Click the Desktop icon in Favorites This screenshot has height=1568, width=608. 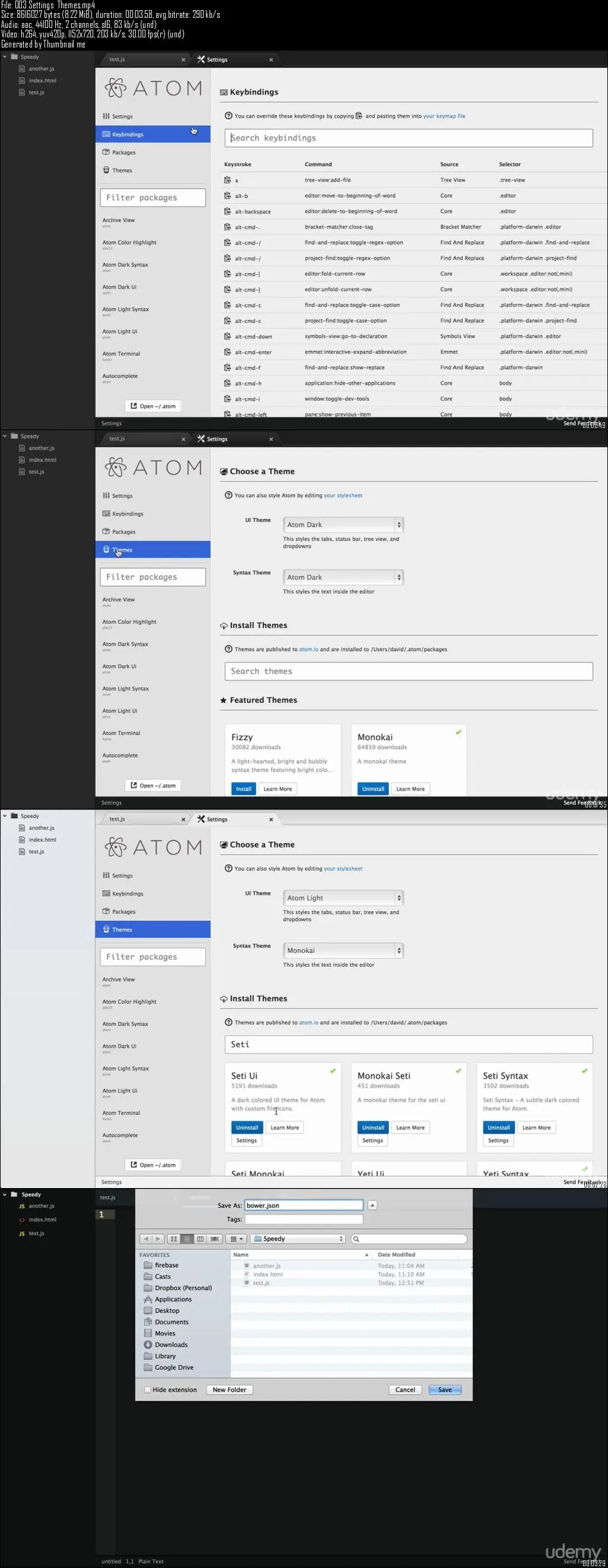pos(148,1310)
